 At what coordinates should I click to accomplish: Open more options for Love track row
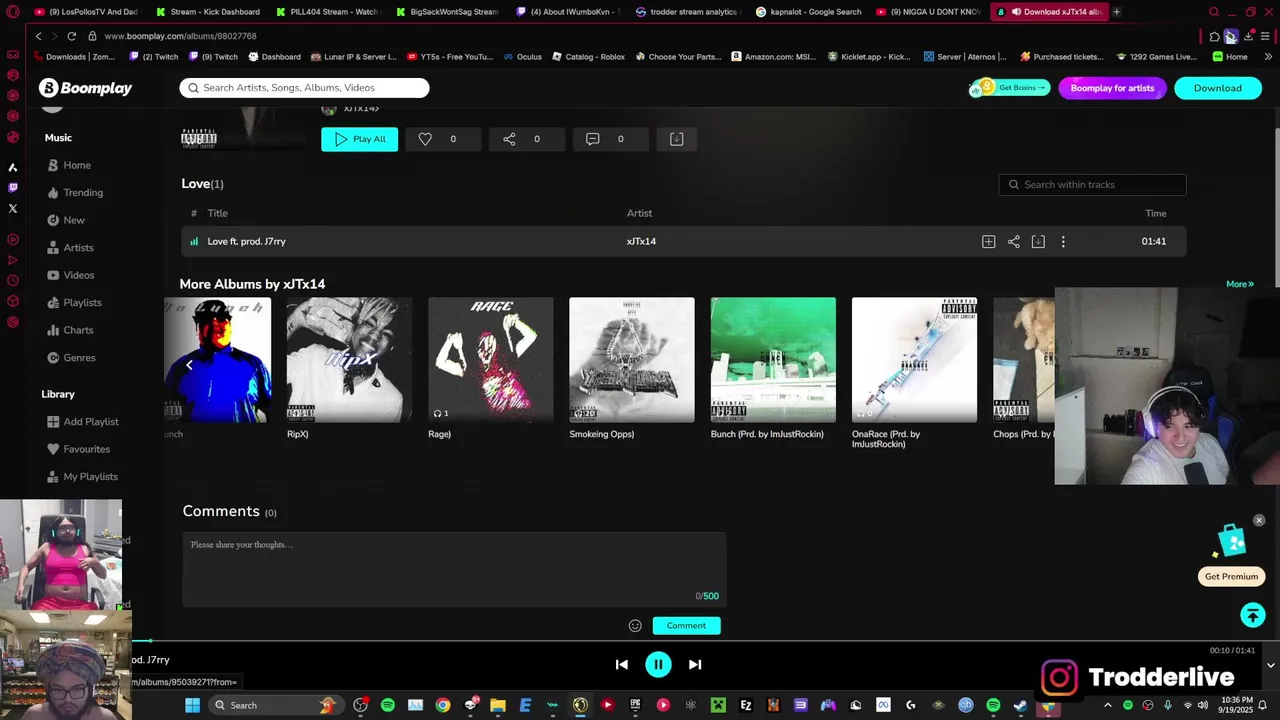1063,241
